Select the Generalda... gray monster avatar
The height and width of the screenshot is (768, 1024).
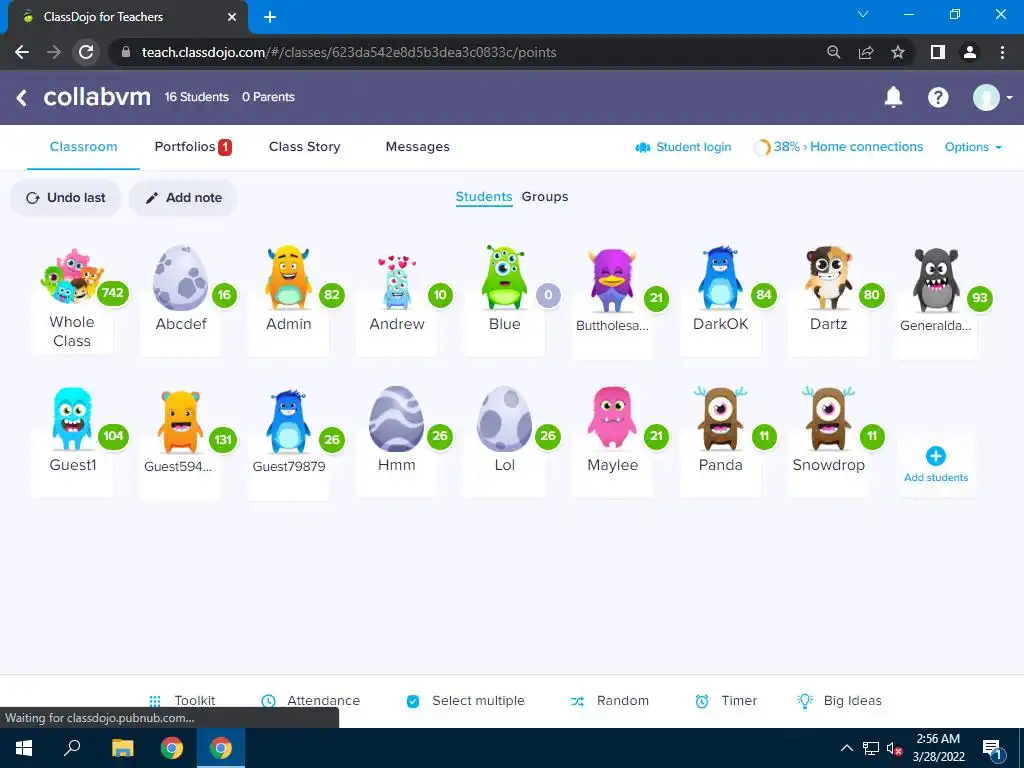click(x=935, y=280)
